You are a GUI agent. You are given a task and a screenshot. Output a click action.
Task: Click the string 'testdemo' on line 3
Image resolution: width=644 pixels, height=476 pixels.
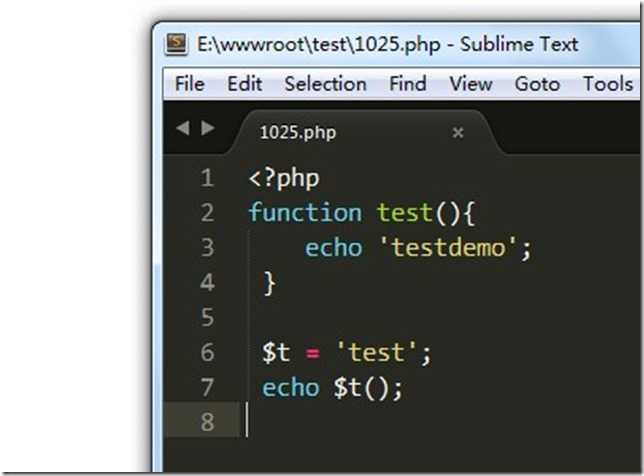[x=448, y=247]
